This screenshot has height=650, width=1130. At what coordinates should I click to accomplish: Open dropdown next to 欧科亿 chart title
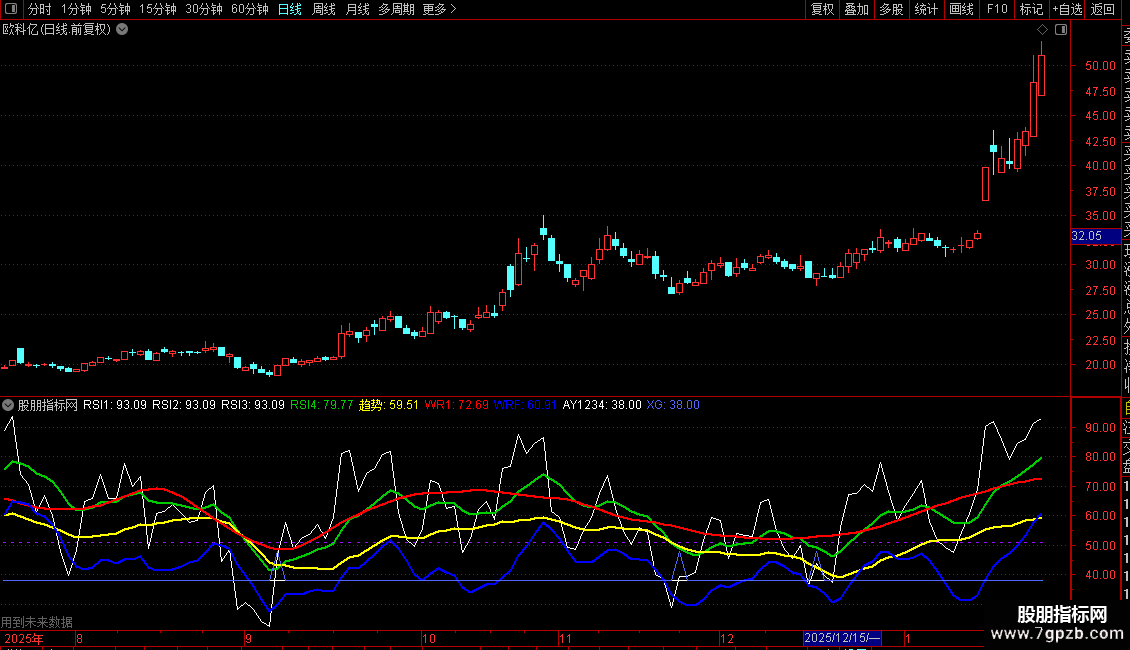[x=123, y=30]
